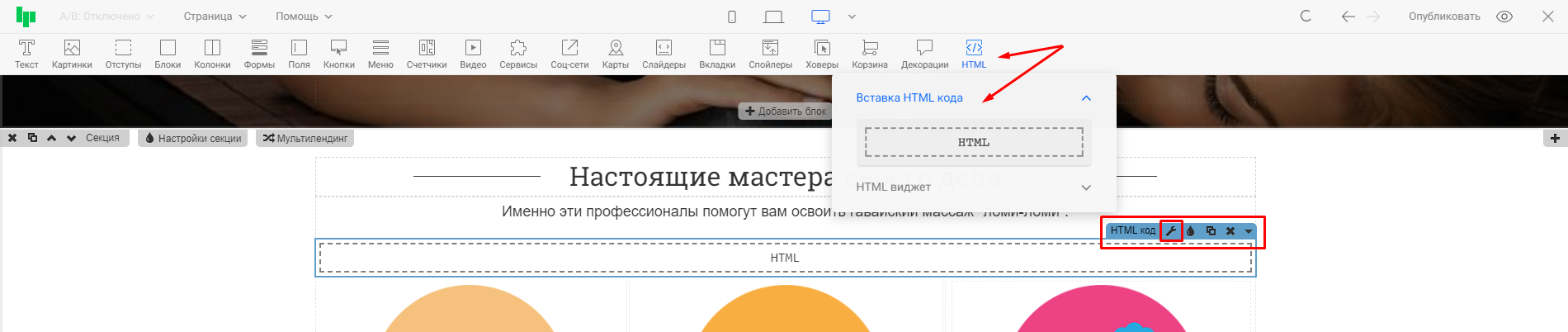
Task: Open the A/B: Отключено dropdown
Action: coord(106,17)
